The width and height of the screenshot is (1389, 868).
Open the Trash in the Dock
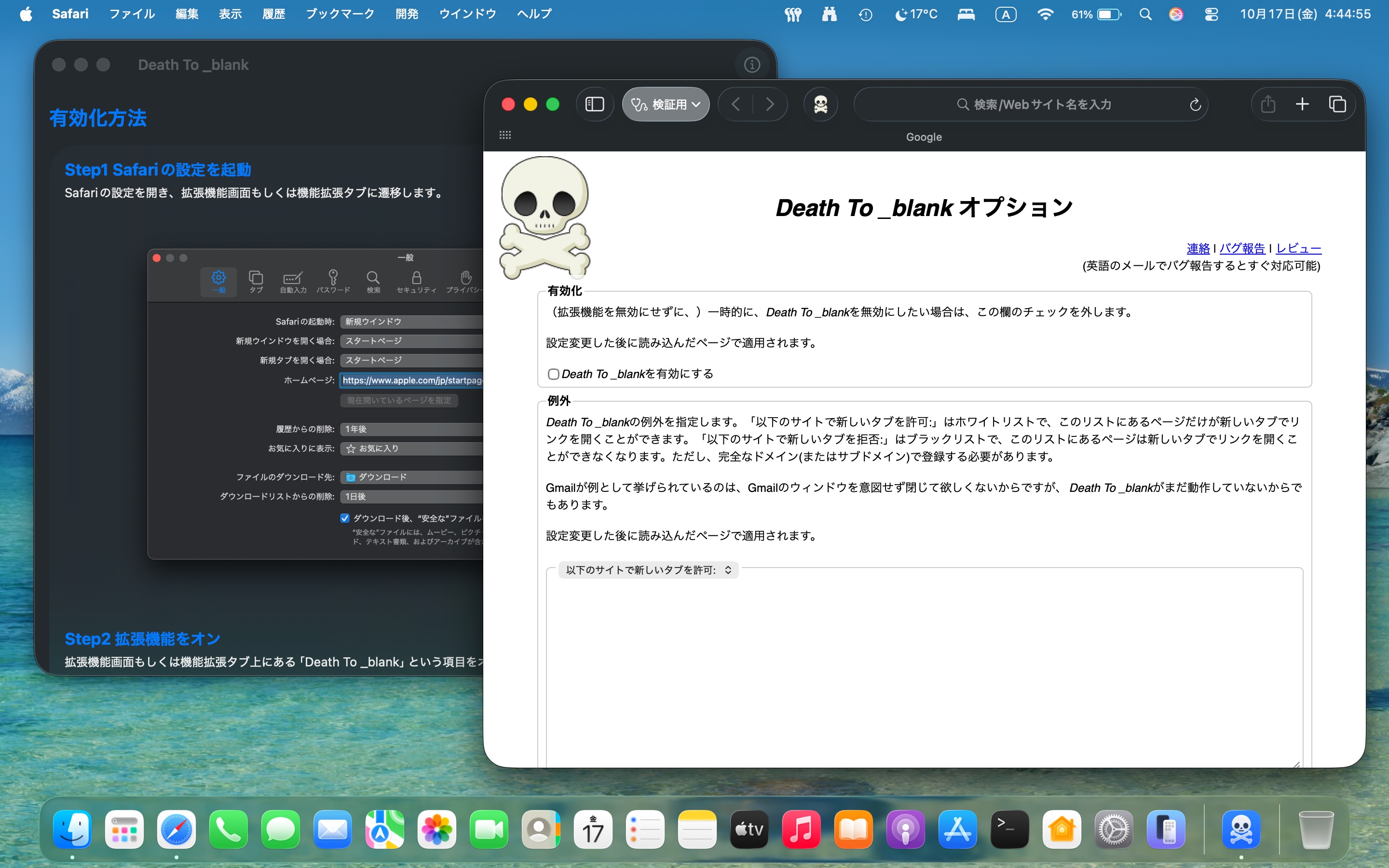(1316, 829)
